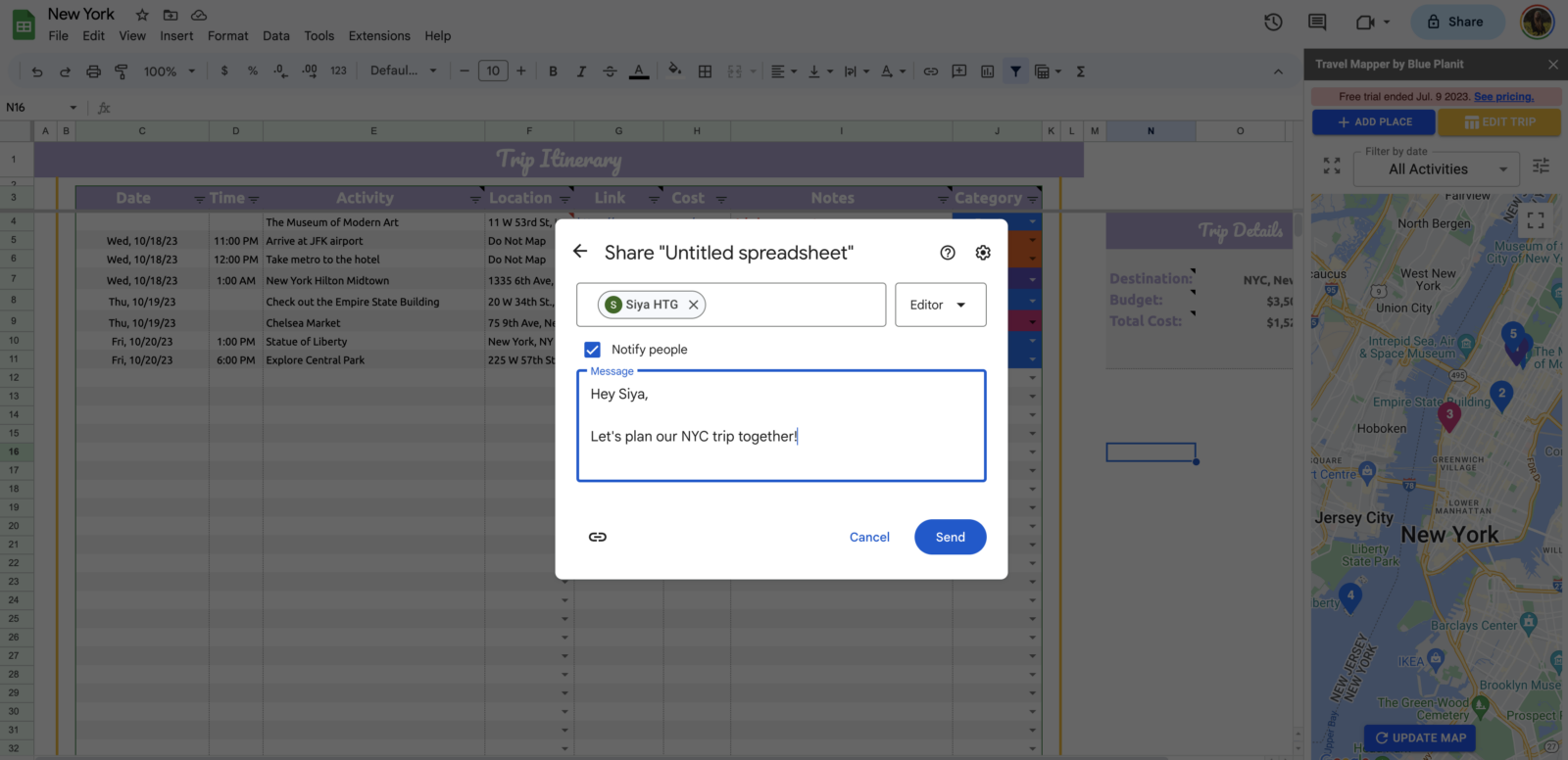Viewport: 1568px width, 760px height.
Task: Click UPDATE MAP button
Action: pos(1420,737)
